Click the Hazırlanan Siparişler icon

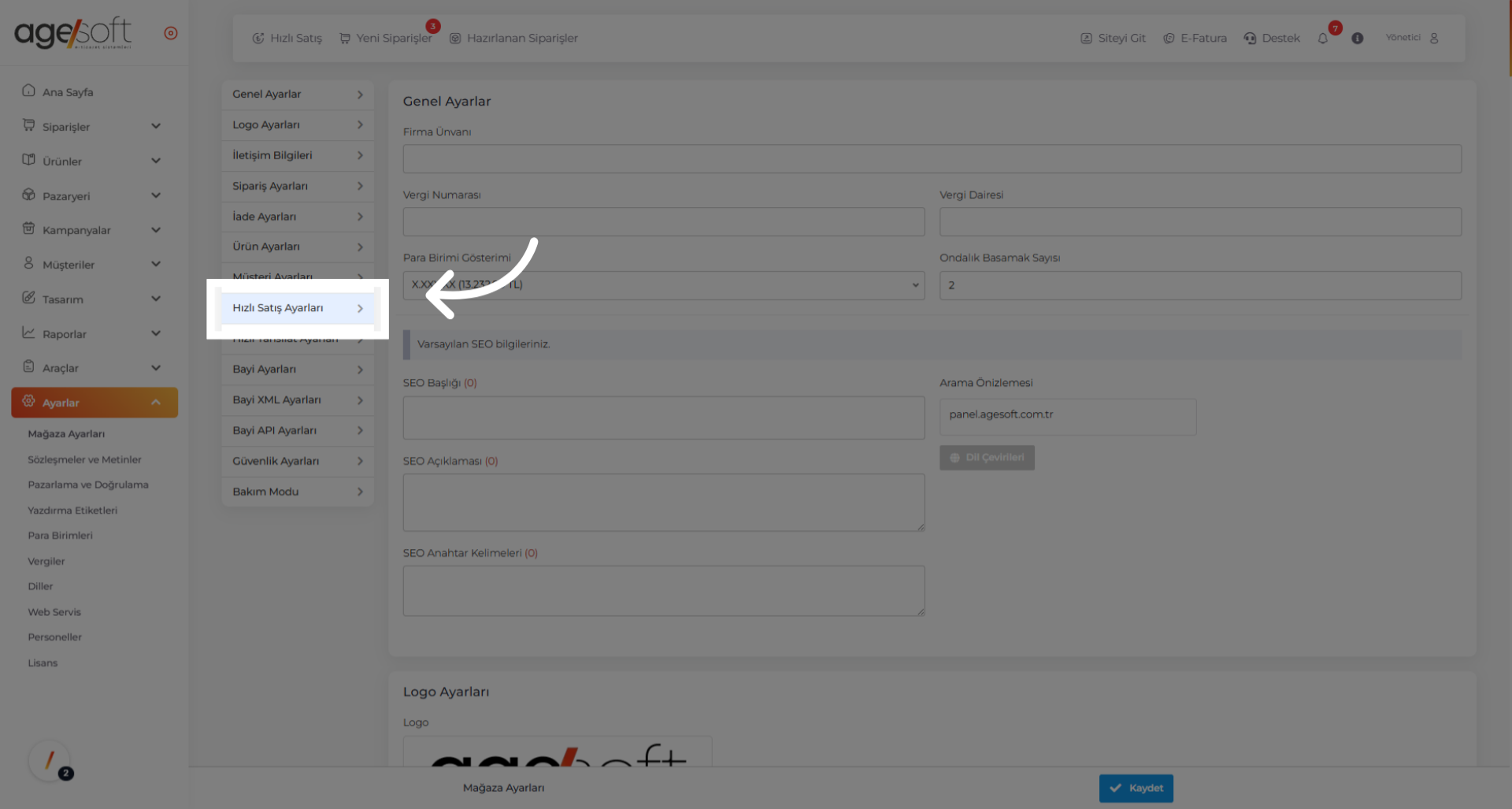click(x=455, y=38)
